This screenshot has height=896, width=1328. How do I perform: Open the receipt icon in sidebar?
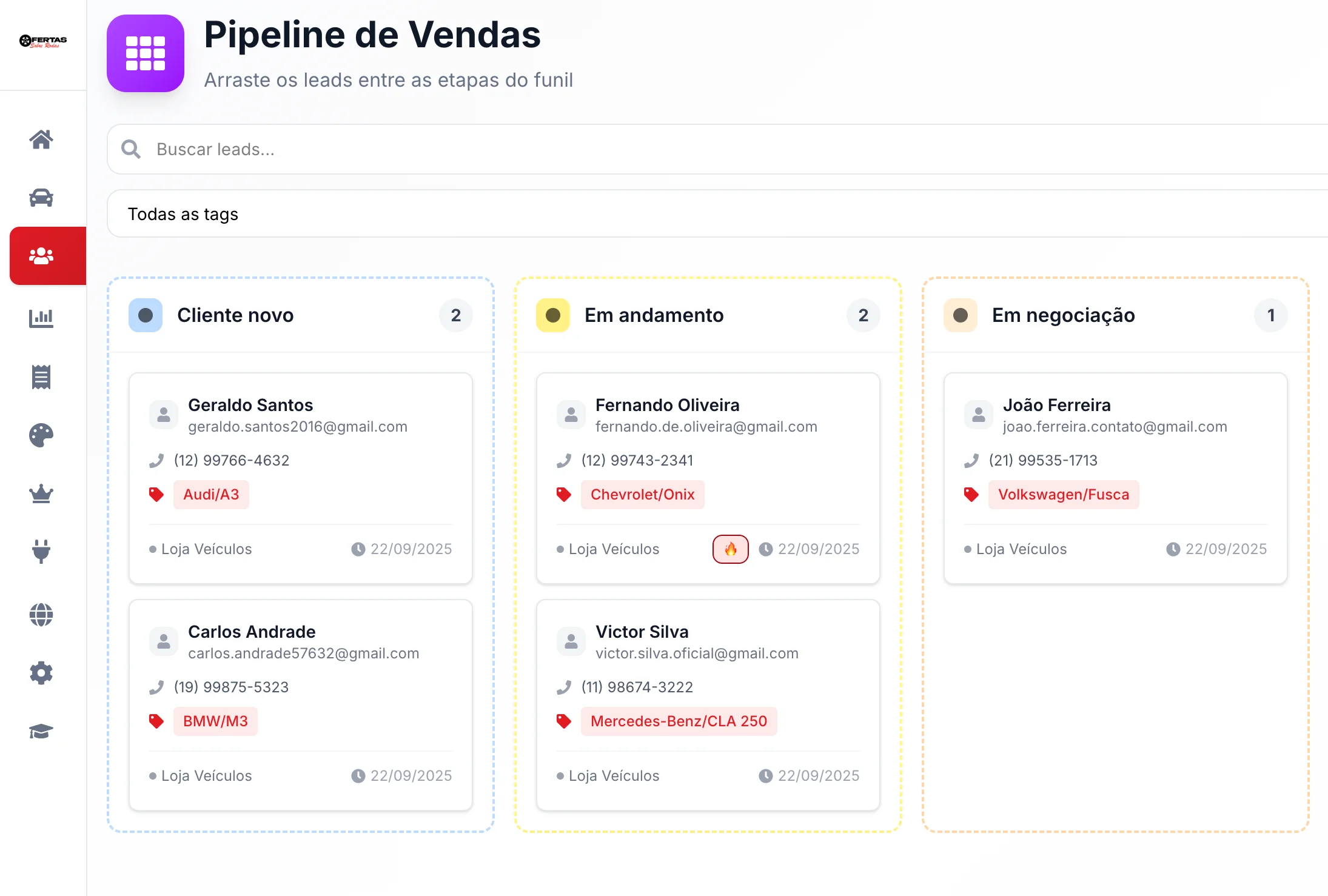coord(41,377)
